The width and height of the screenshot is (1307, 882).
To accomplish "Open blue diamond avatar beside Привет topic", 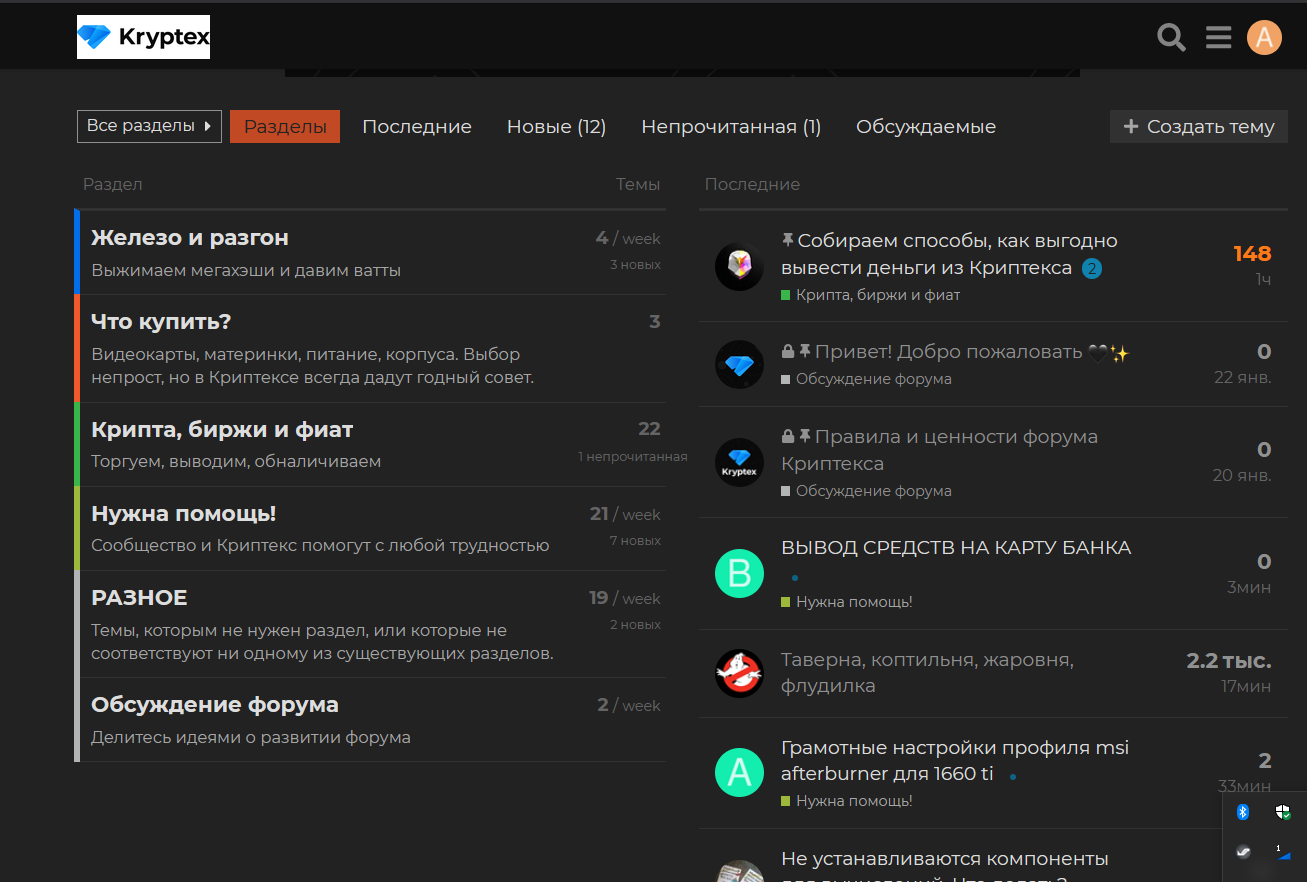I will pos(739,364).
